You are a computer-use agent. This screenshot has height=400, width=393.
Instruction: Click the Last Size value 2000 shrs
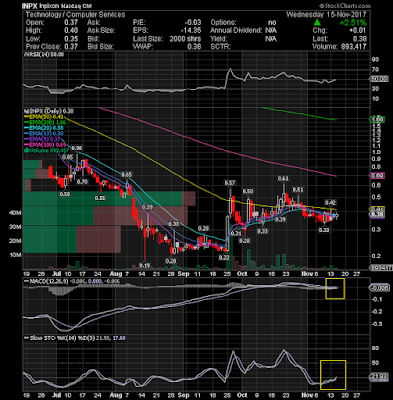185,39
